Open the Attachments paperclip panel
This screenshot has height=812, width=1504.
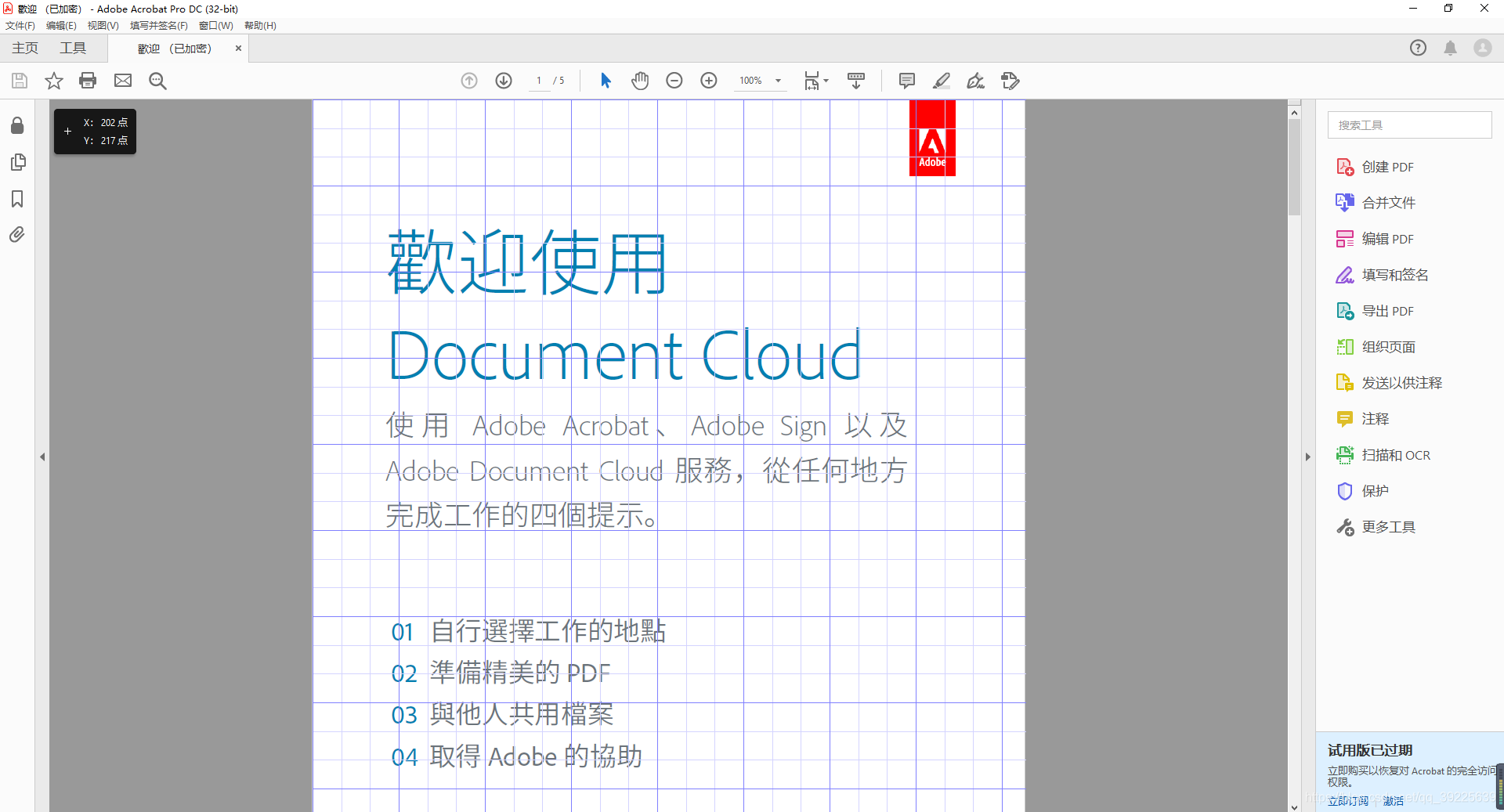(x=16, y=234)
